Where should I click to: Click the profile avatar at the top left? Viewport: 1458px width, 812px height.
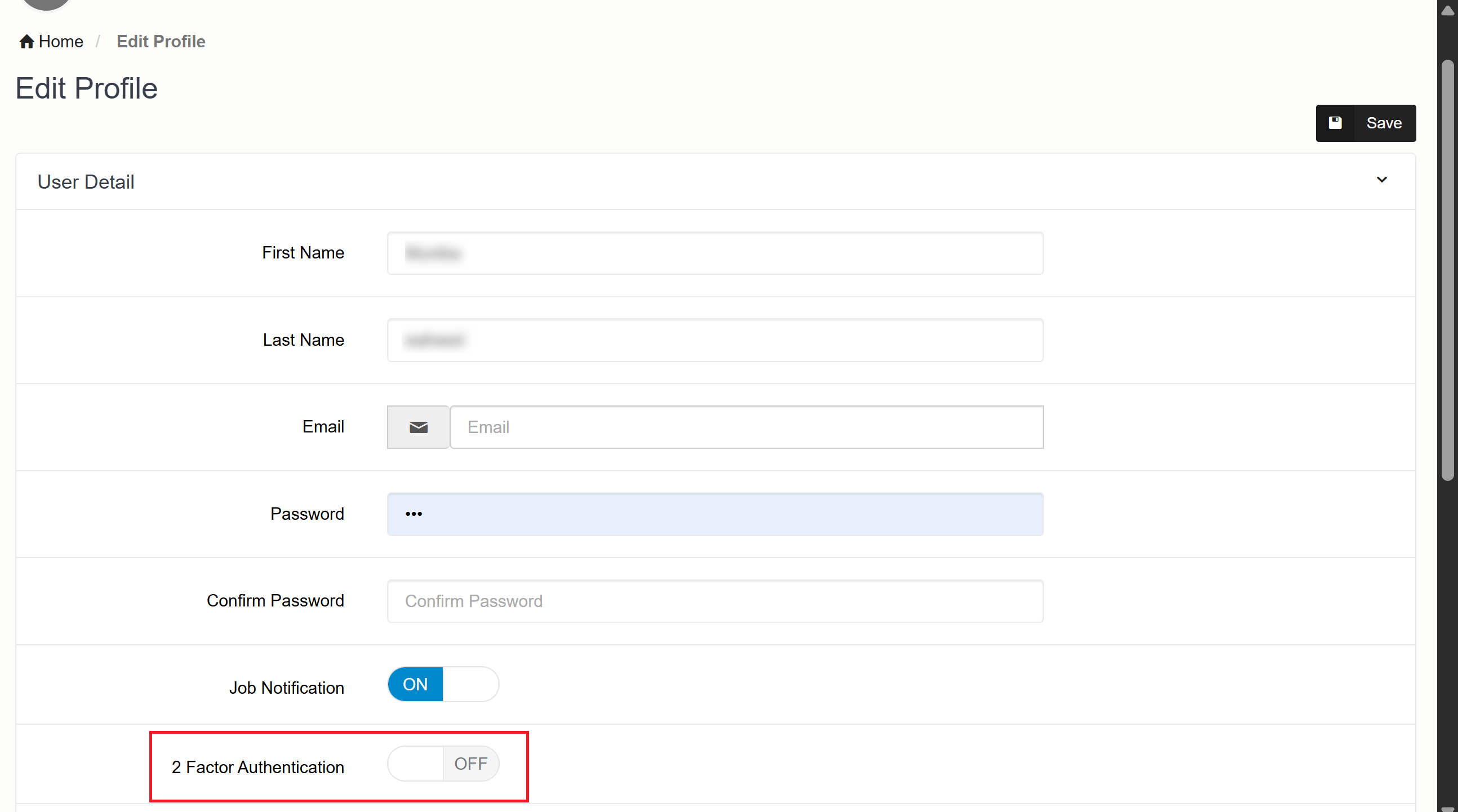click(45, 3)
